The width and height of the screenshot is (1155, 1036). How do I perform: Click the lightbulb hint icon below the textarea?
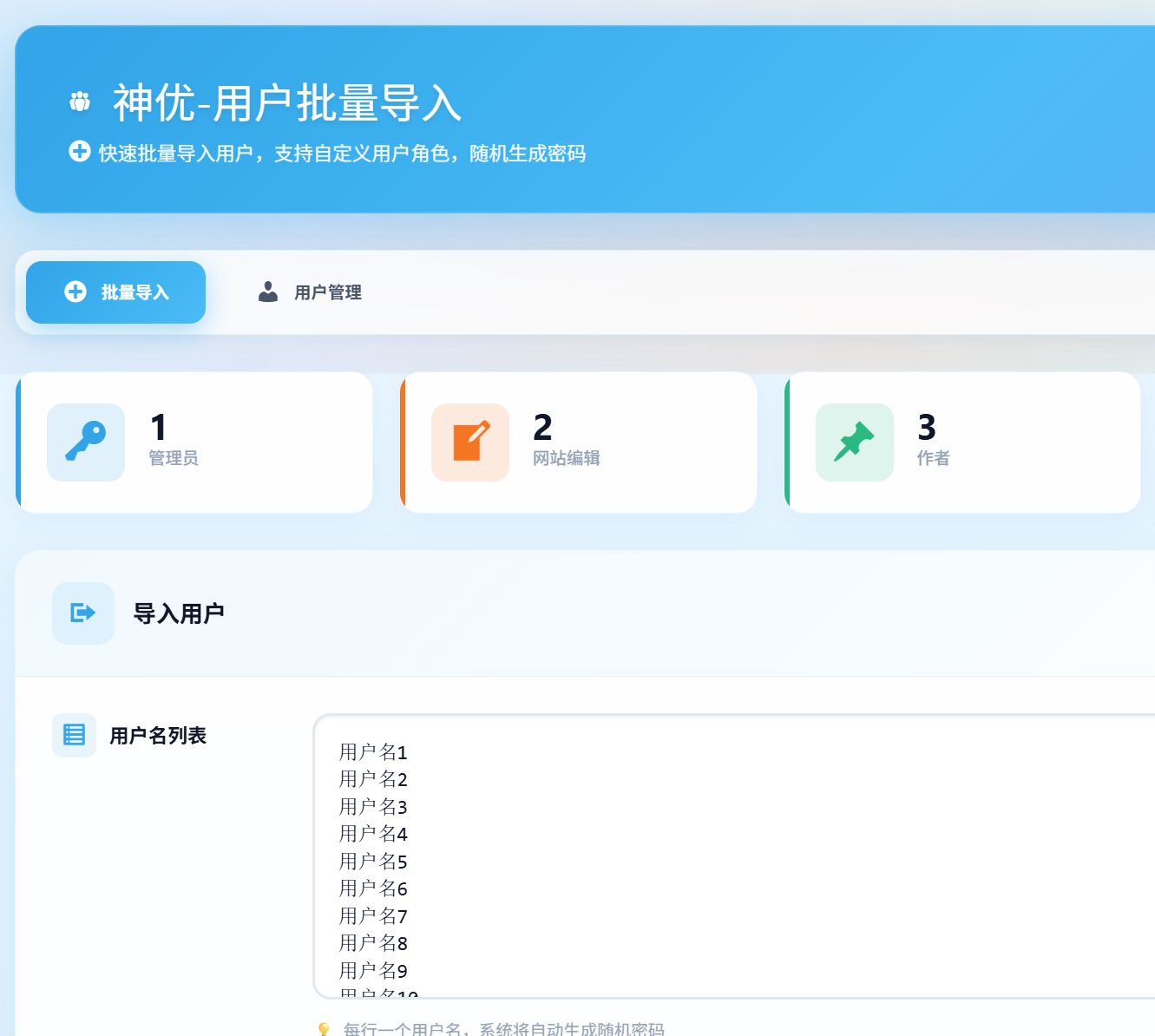324,1029
